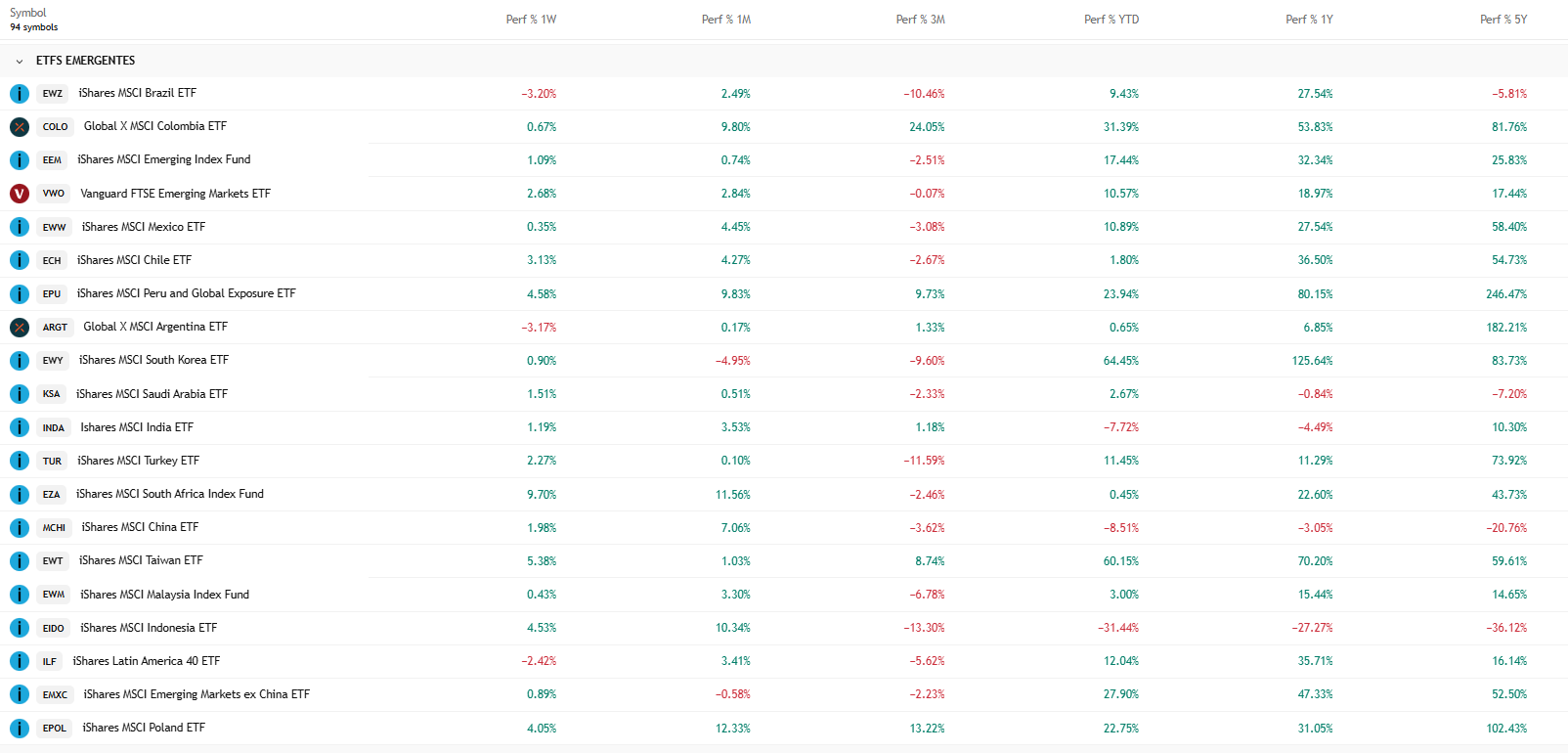Click the Vanguard logo icon beside VWO
The width and height of the screenshot is (1568, 753).
tap(19, 194)
